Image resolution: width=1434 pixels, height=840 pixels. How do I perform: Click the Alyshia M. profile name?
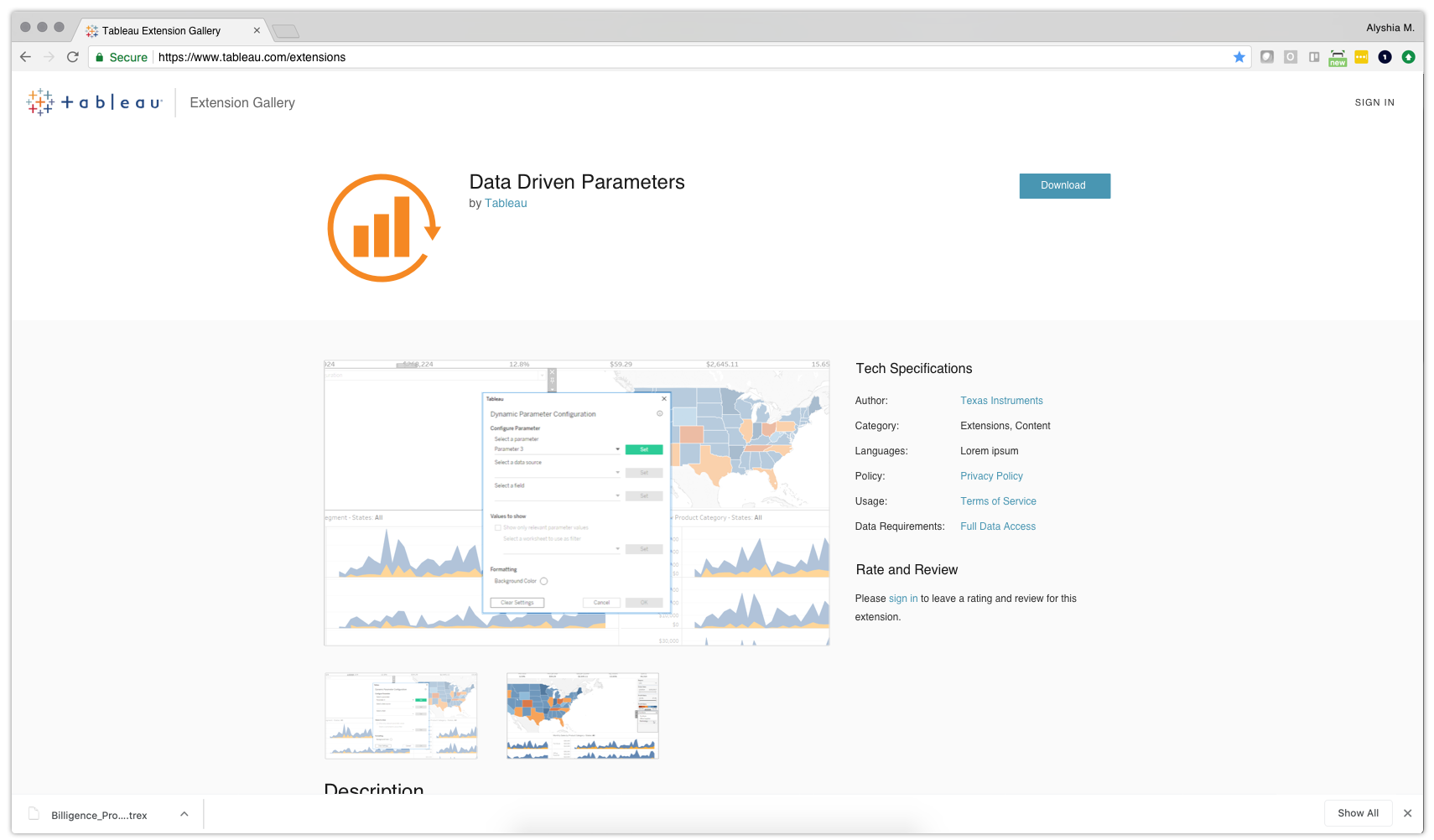pyautogui.click(x=1390, y=28)
